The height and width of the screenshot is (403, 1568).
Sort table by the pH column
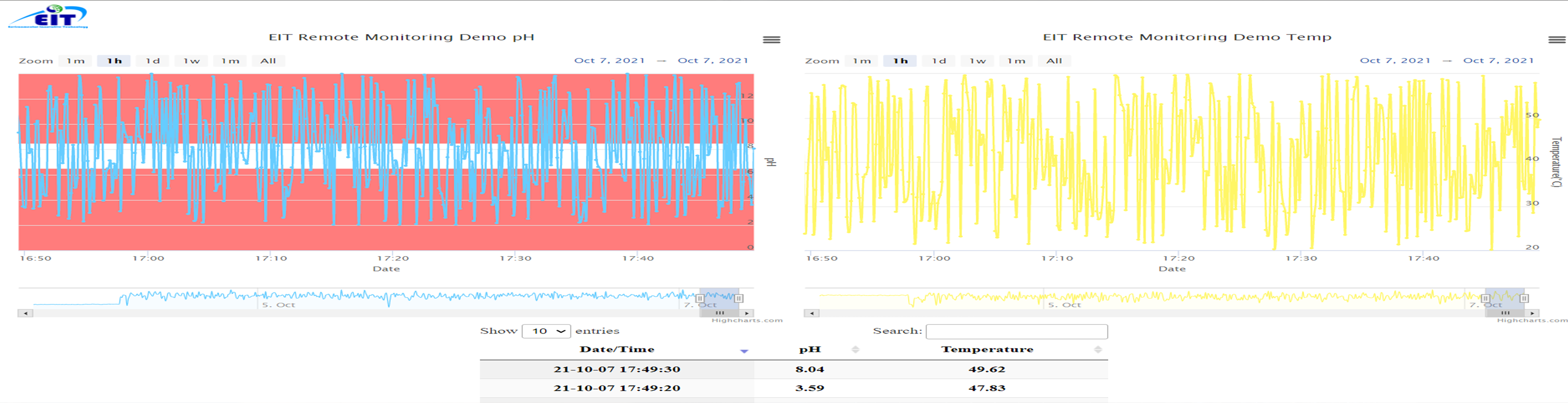click(855, 350)
